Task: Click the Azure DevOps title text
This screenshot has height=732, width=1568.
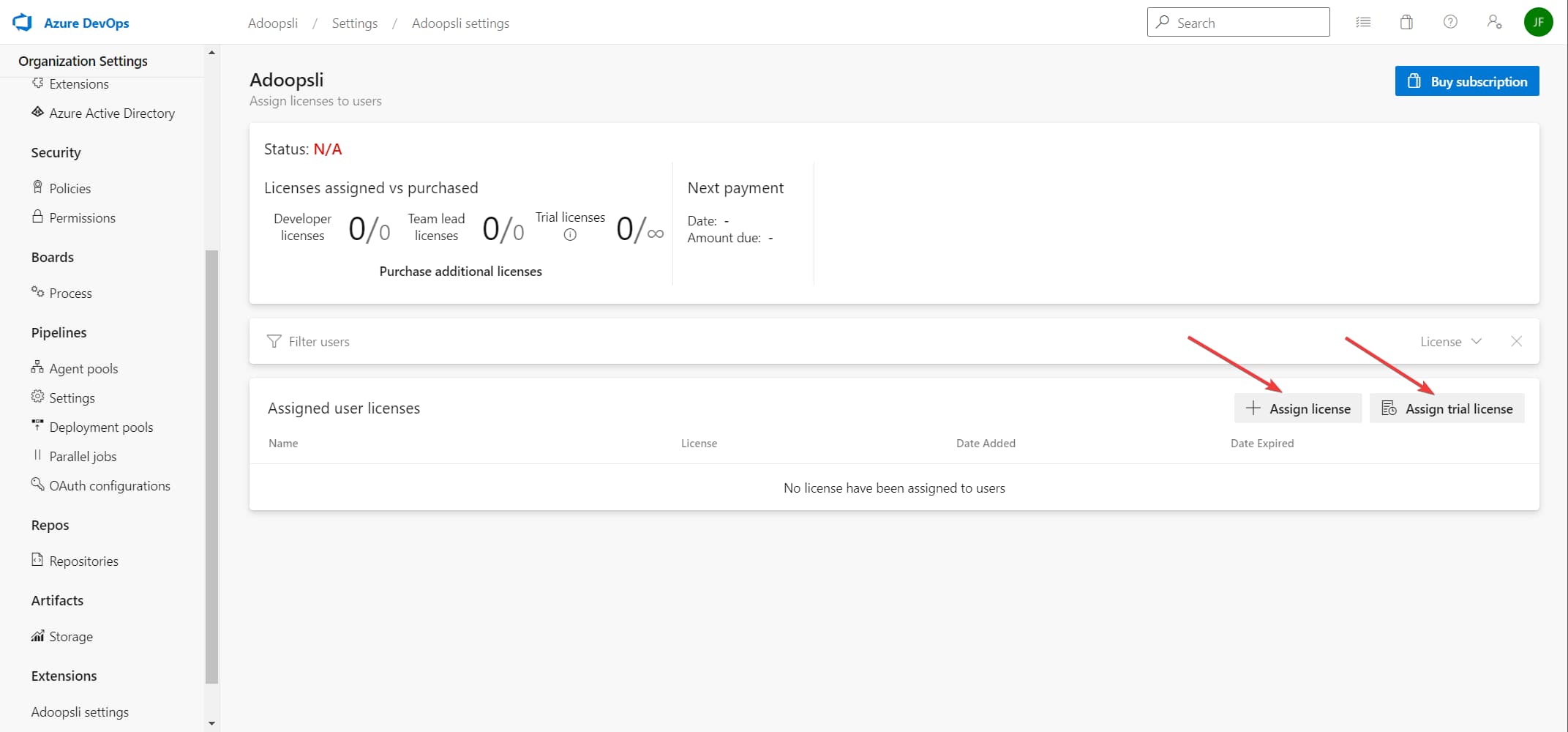Action: click(x=86, y=23)
